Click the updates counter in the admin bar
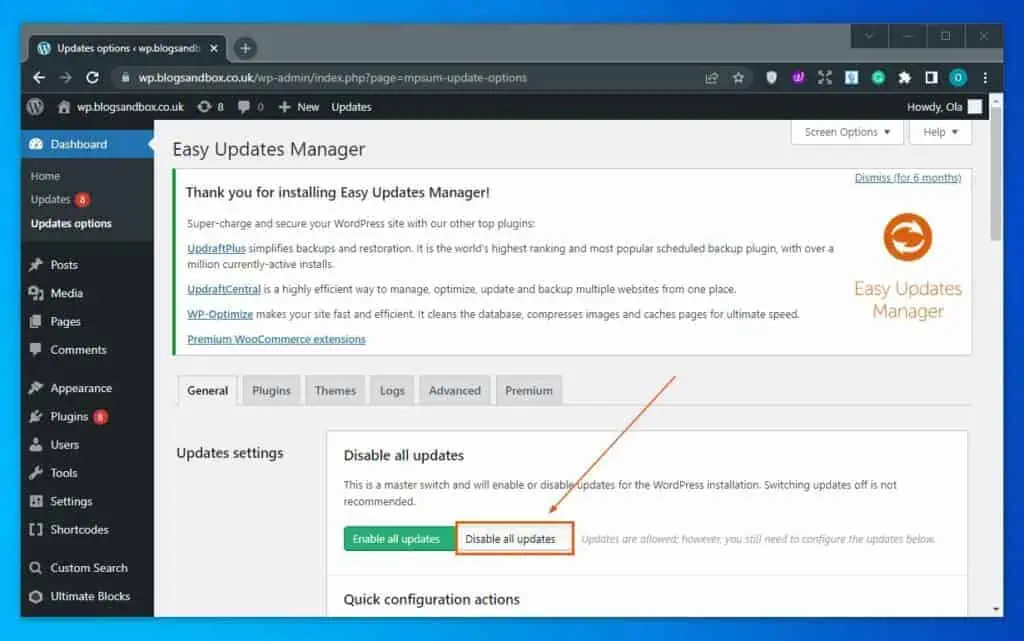 [x=209, y=107]
